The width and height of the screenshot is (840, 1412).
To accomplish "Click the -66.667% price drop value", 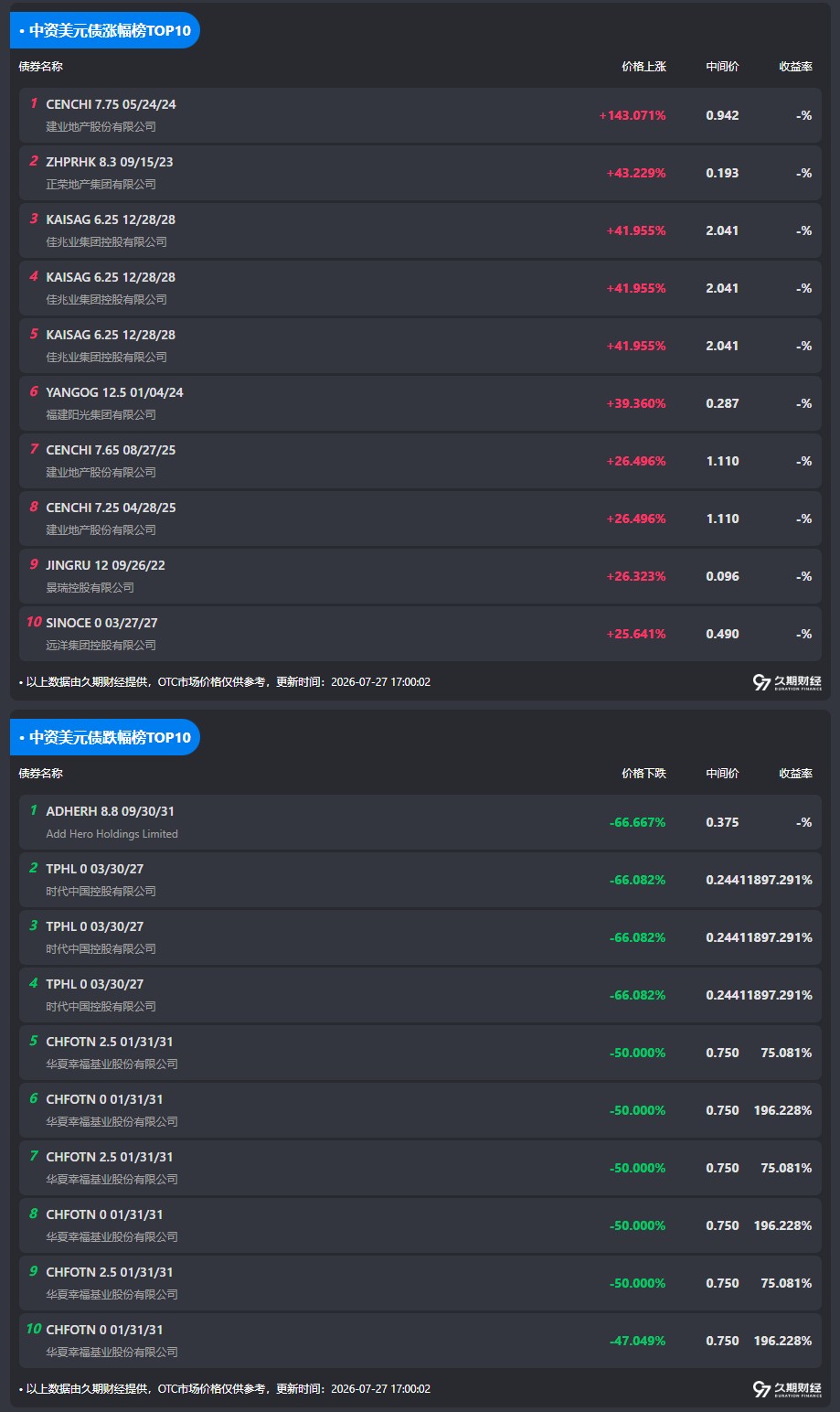I will (x=638, y=822).
